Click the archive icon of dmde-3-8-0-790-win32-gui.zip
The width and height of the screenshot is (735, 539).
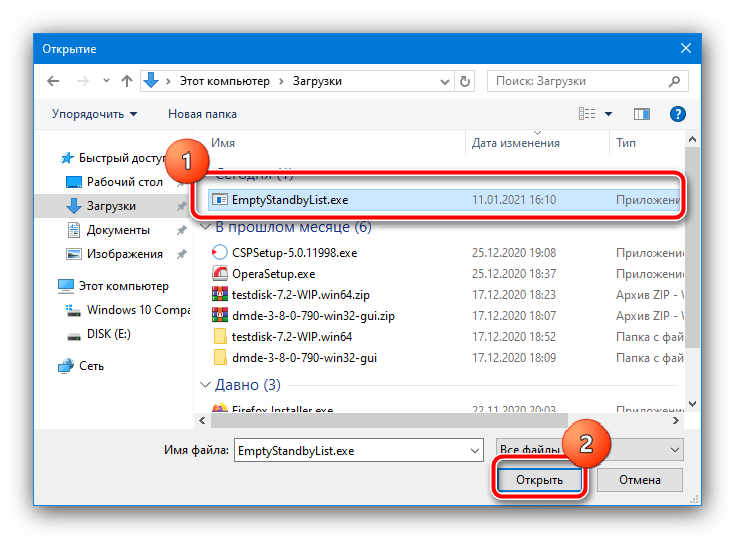pos(219,315)
